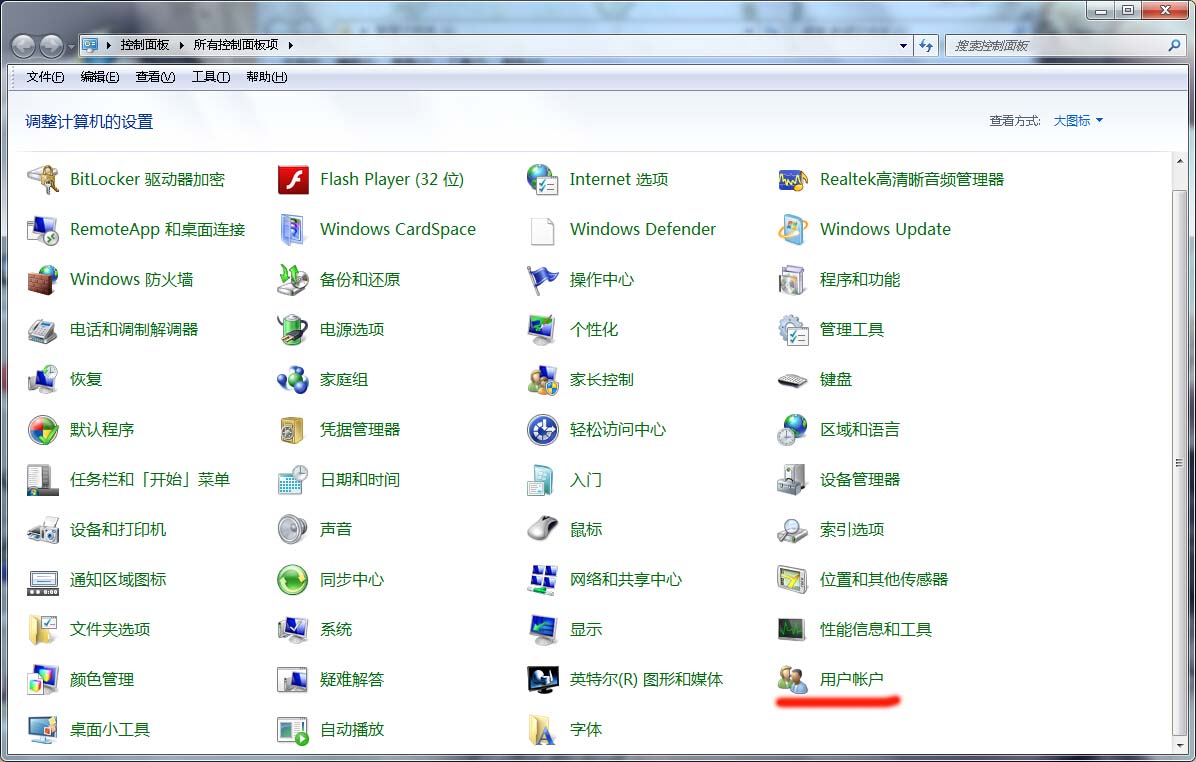Screen dimensions: 1196x762
Task: Open 英特尔(R) 图形和媒体 icon
Action: (x=542, y=680)
